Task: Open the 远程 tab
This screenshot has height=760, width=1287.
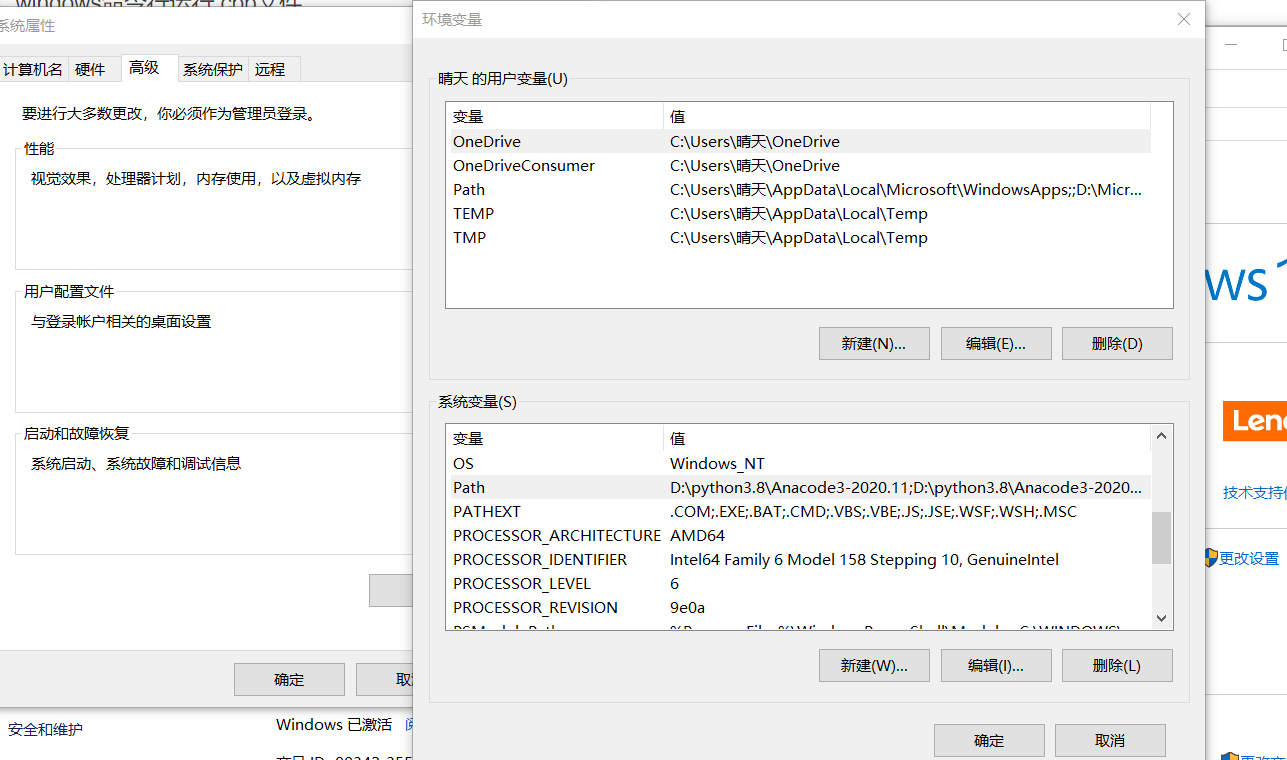Action: coord(271,68)
